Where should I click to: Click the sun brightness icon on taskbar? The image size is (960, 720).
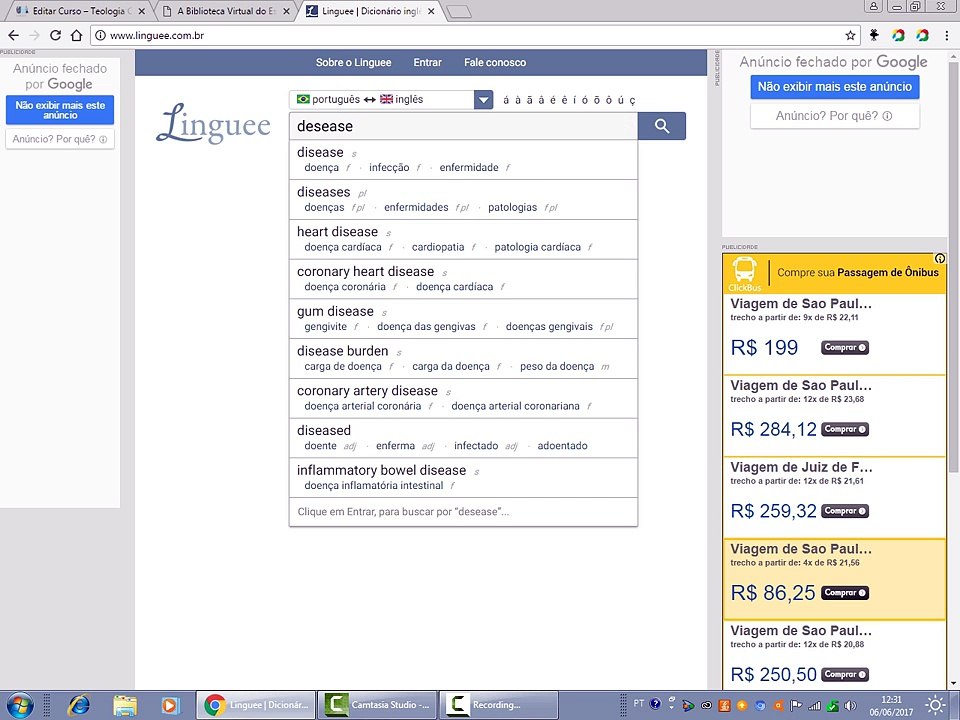click(x=936, y=705)
